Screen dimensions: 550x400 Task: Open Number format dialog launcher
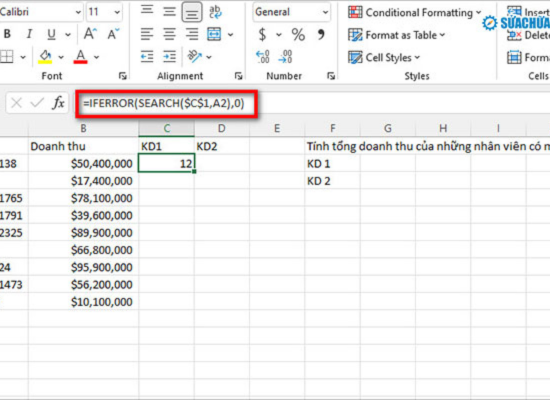coord(331,75)
